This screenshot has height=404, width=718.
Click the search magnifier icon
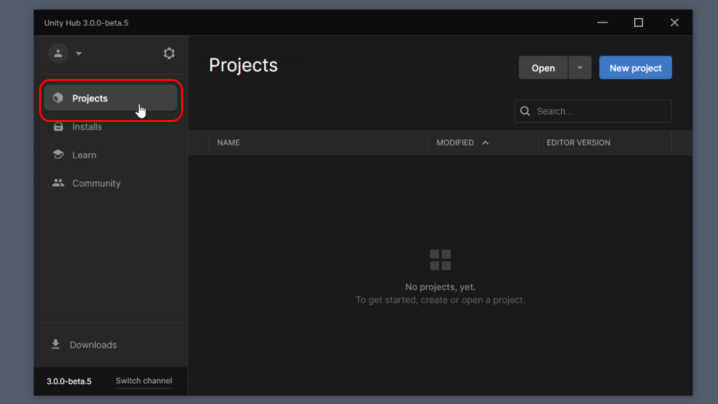point(525,111)
